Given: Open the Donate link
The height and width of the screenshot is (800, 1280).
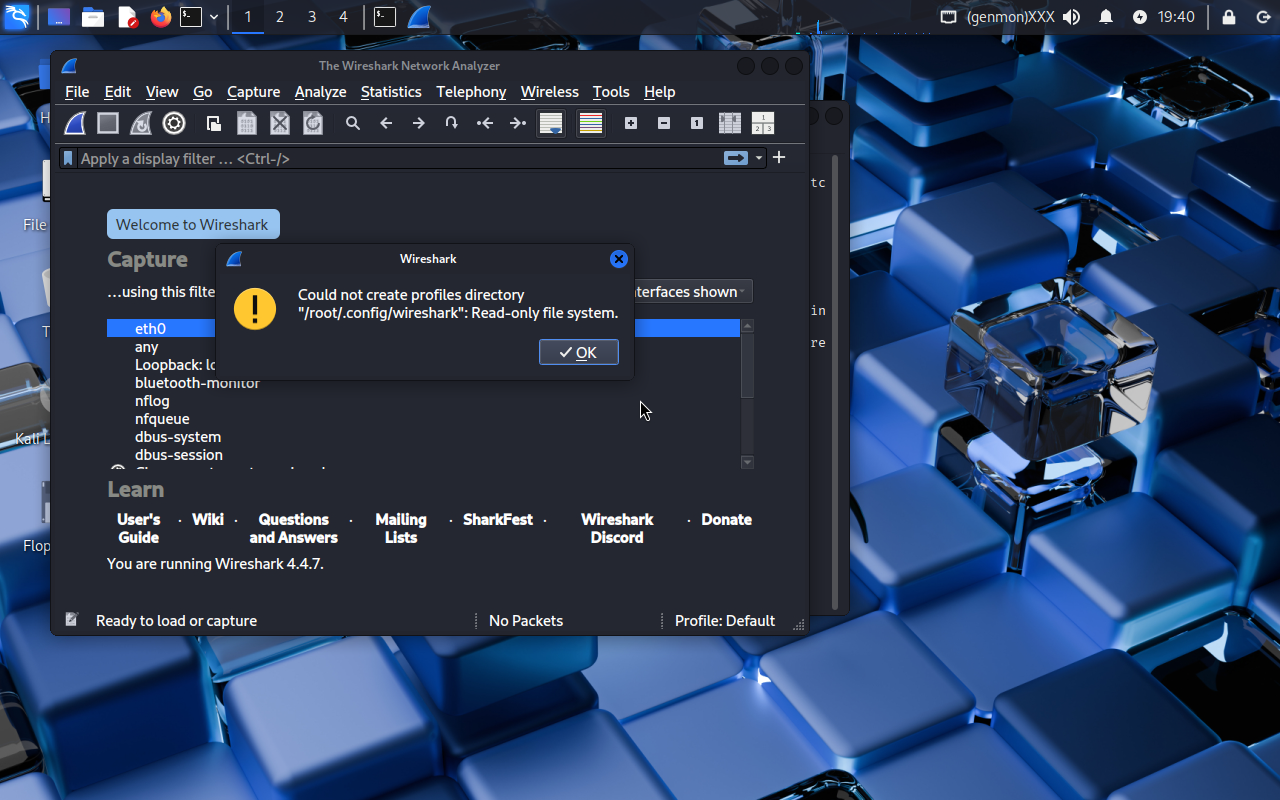Looking at the screenshot, I should point(727,519).
